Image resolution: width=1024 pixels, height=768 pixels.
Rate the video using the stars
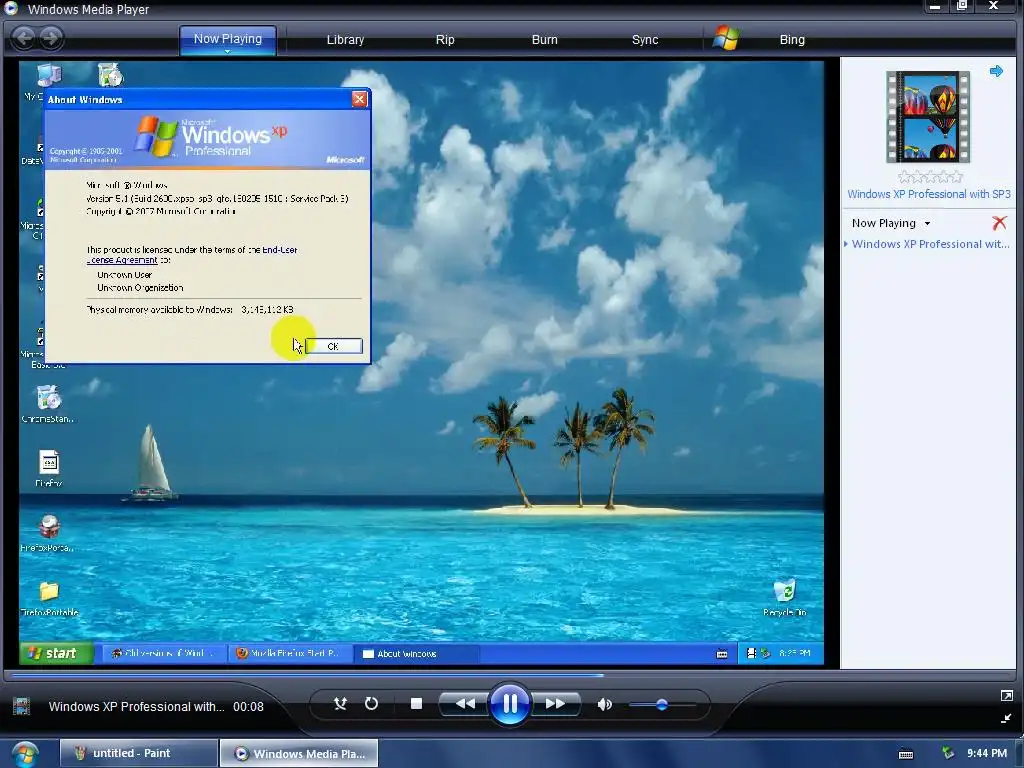click(x=930, y=177)
